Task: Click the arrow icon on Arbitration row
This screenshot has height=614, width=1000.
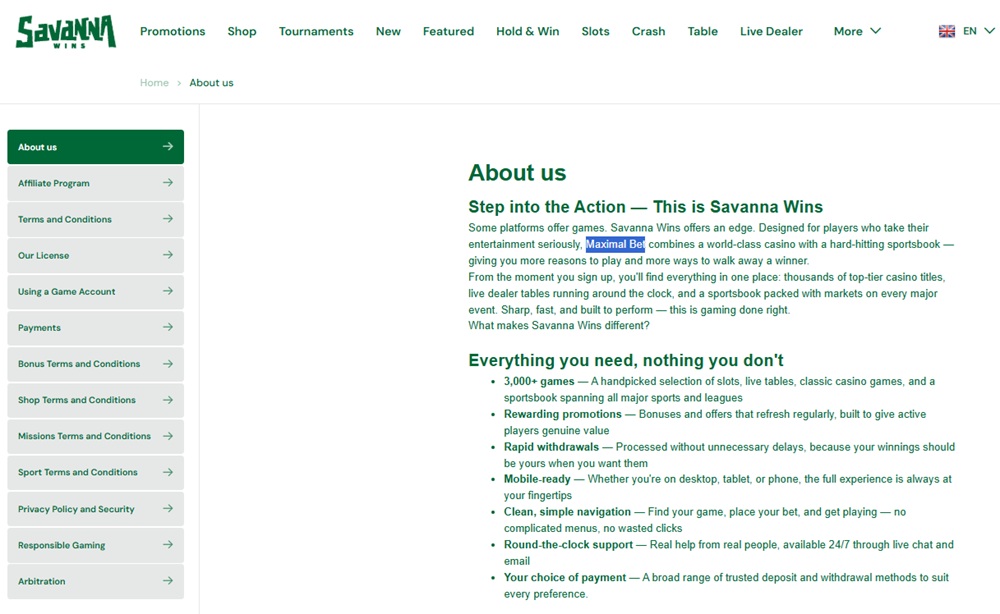Action: (168, 581)
